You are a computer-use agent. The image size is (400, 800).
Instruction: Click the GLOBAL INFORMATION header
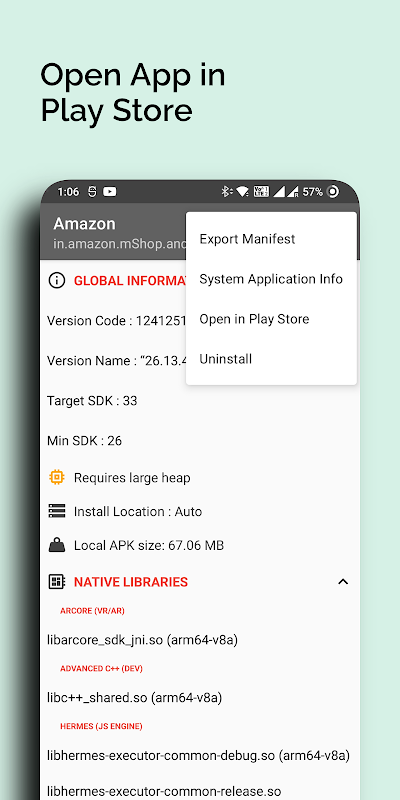pyautogui.click(x=130, y=281)
